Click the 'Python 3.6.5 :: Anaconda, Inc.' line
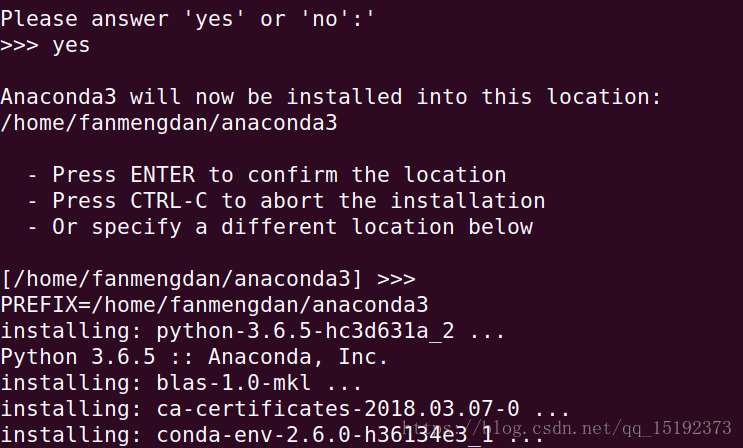Viewport: 743px width, 448px height. 194,357
